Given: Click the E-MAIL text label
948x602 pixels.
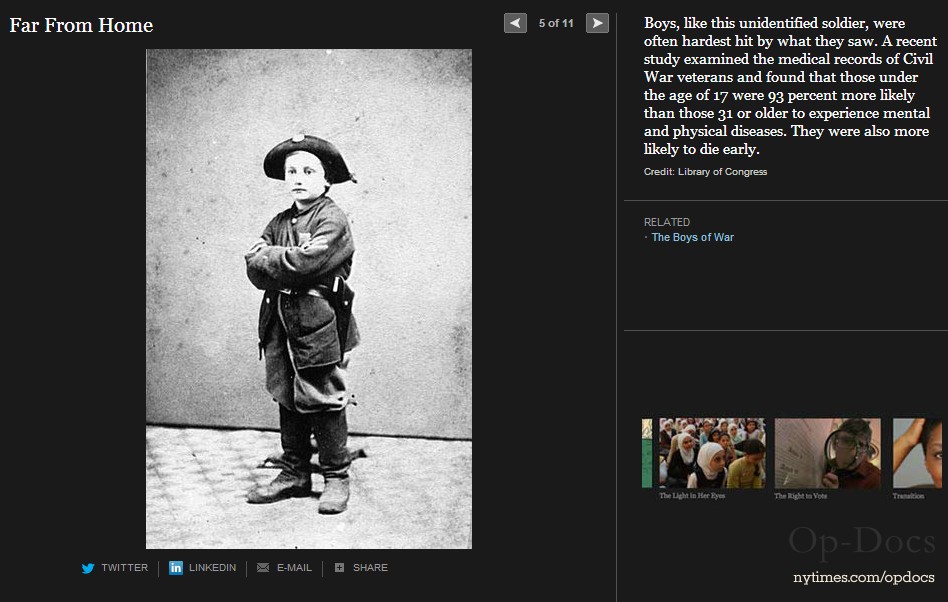Looking at the screenshot, I should click(294, 568).
